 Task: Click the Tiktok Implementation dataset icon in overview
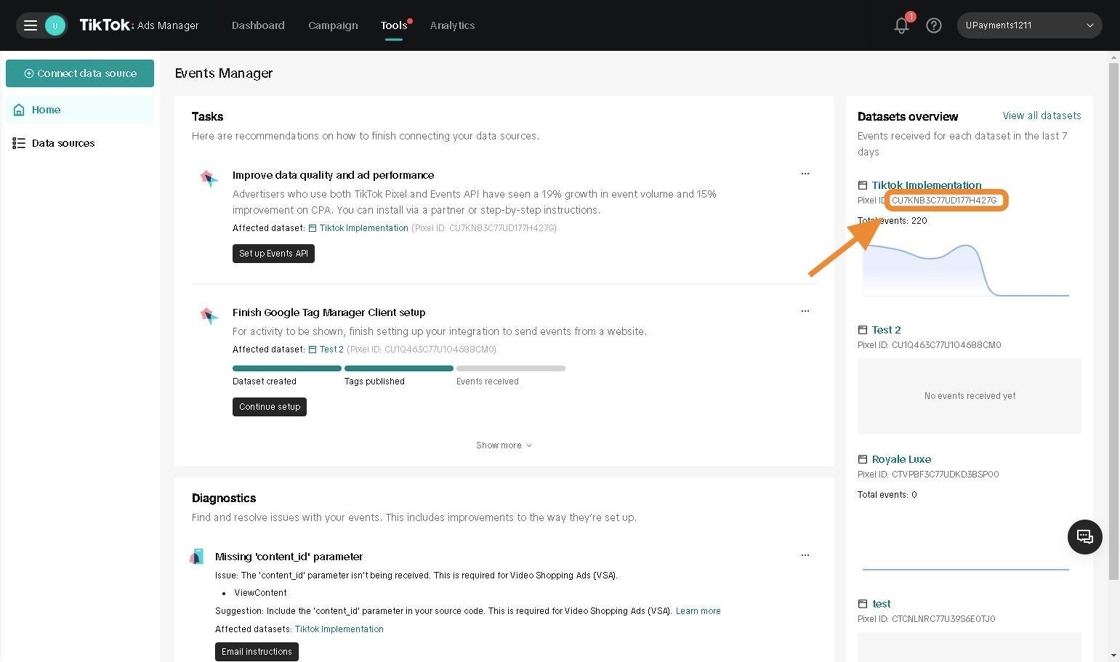[862, 185]
